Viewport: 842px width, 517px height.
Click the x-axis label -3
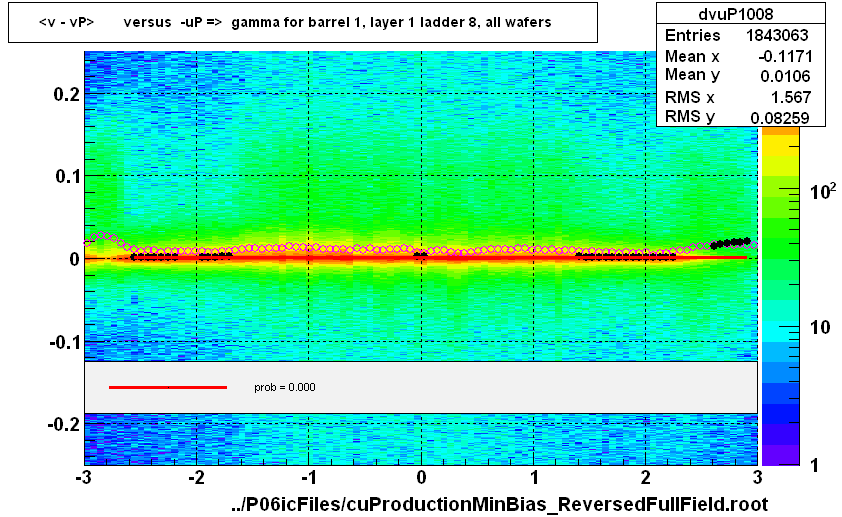click(83, 477)
